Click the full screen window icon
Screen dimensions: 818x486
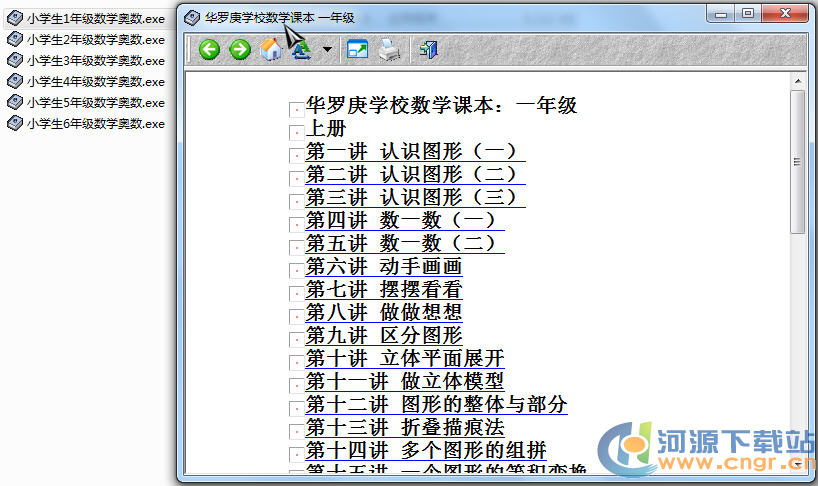tap(357, 50)
